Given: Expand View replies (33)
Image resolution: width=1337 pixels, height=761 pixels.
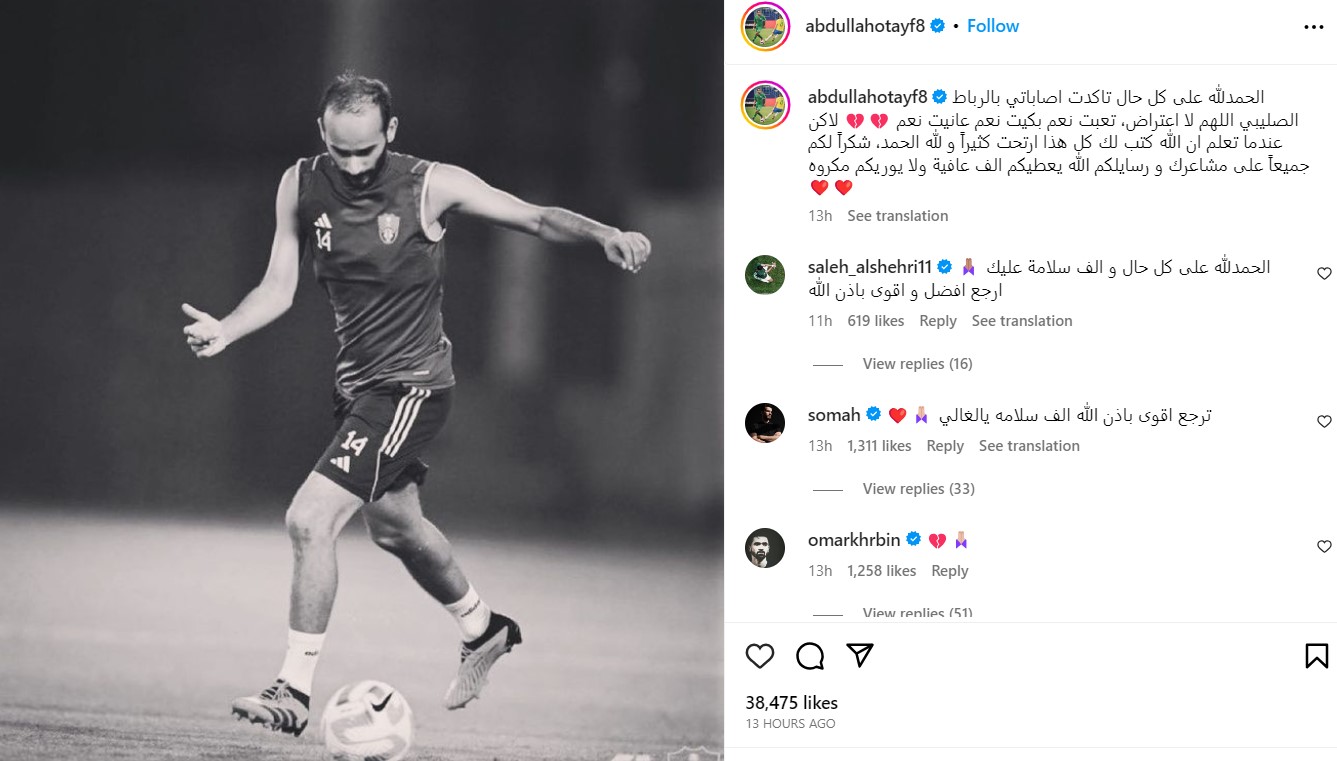Looking at the screenshot, I should coord(917,489).
